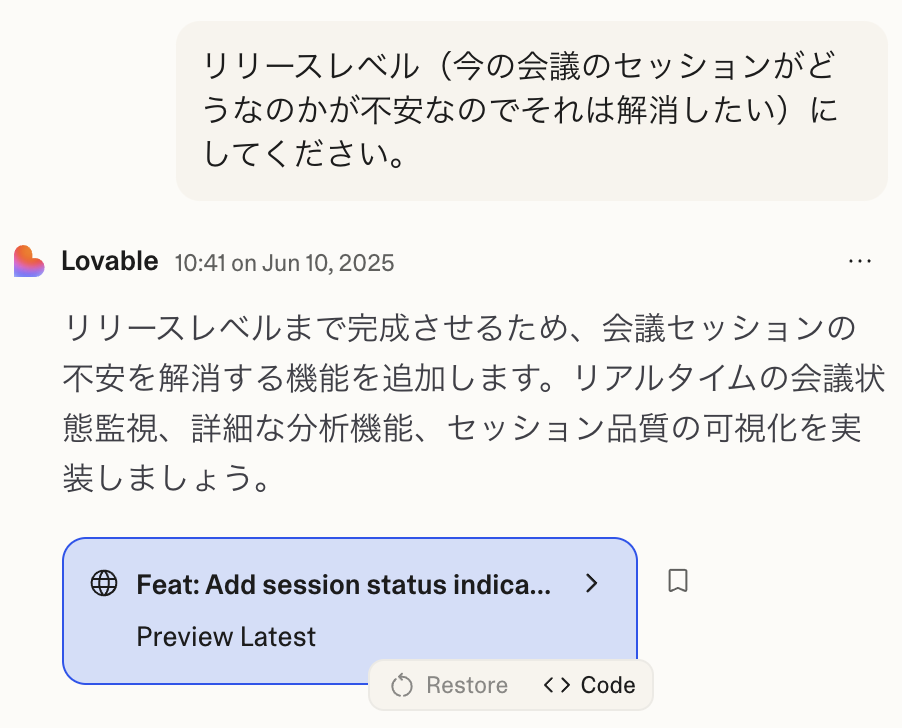The image size is (902, 728).
Task: Click the angle-brackets Code icon
Action: (x=557, y=685)
